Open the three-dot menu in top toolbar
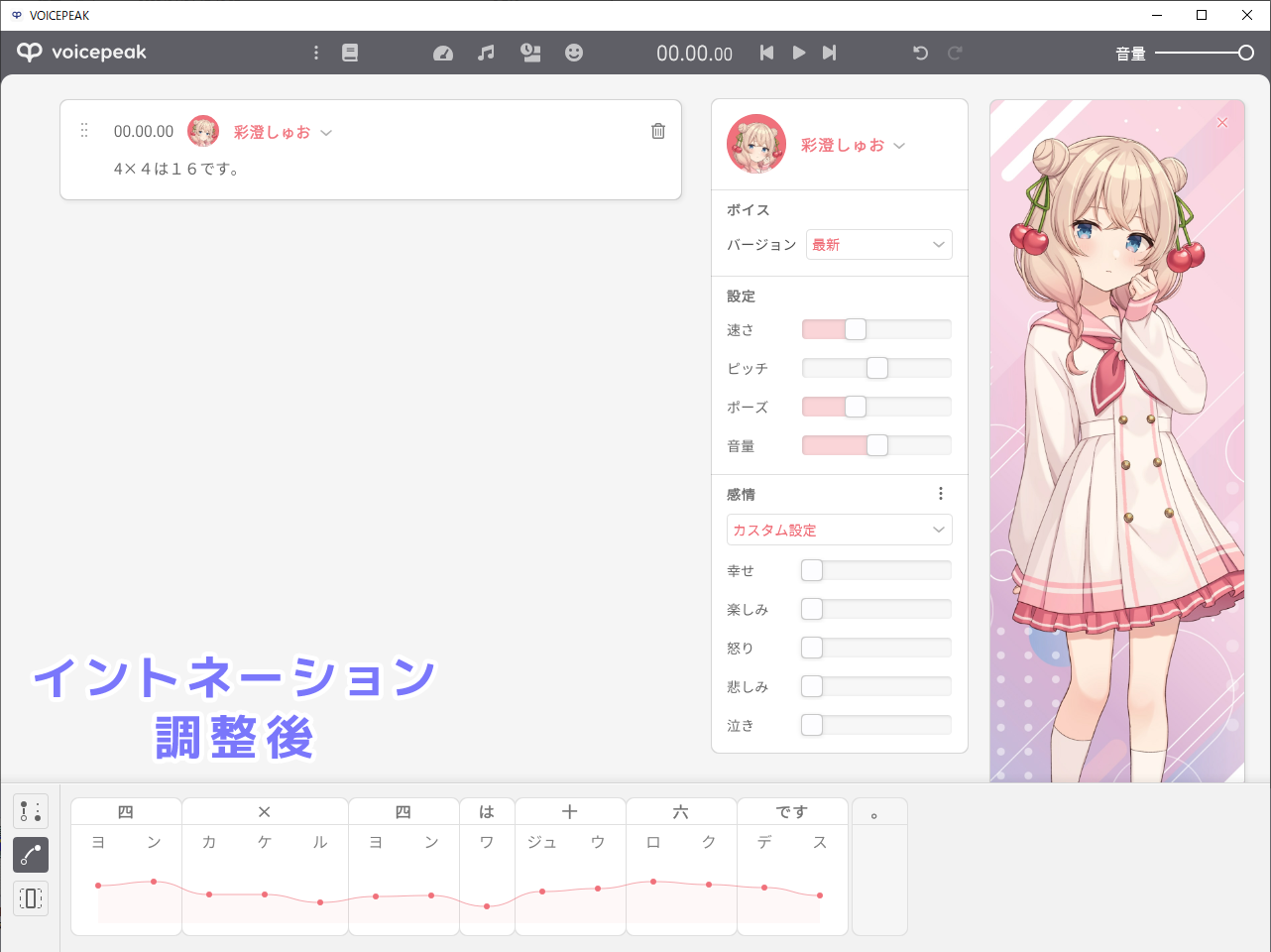The image size is (1271, 952). [x=316, y=53]
